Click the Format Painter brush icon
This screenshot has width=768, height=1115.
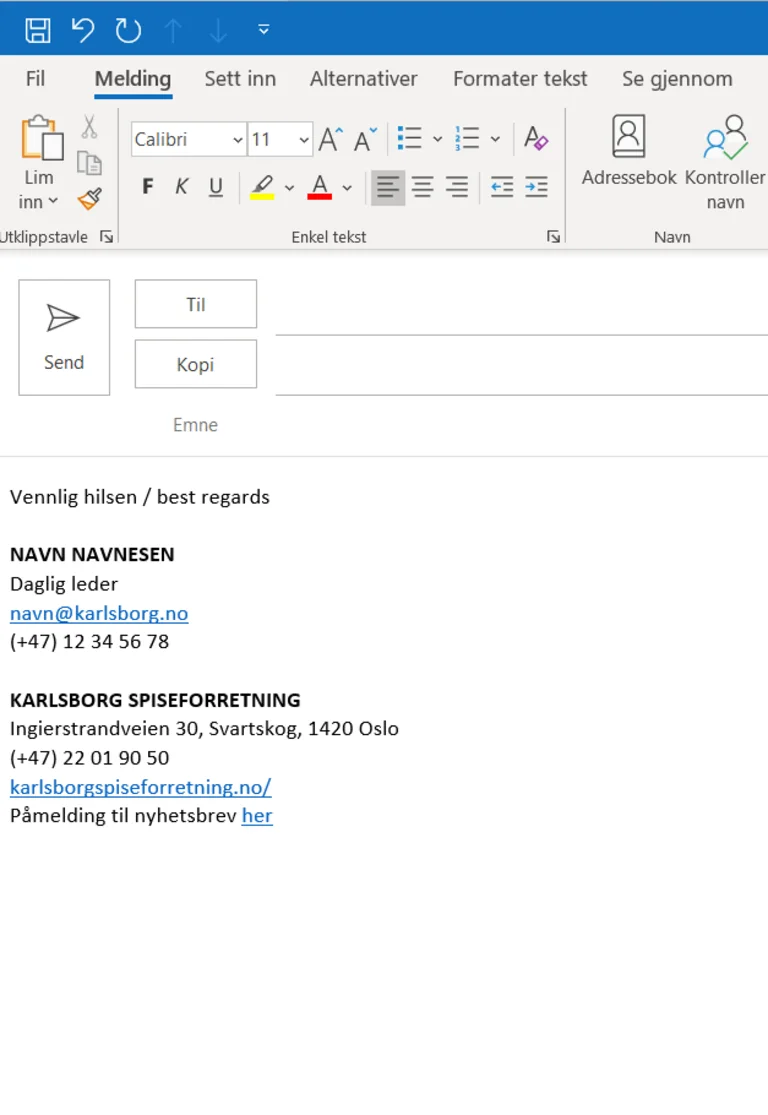tap(90, 198)
